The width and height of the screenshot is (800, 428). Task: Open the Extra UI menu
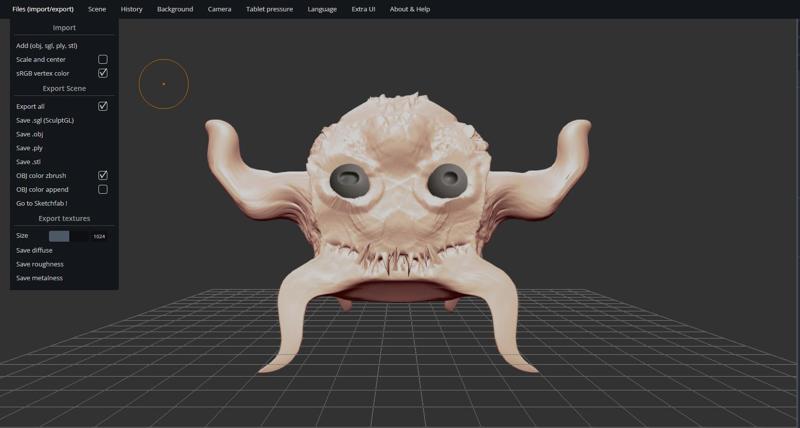(x=363, y=9)
